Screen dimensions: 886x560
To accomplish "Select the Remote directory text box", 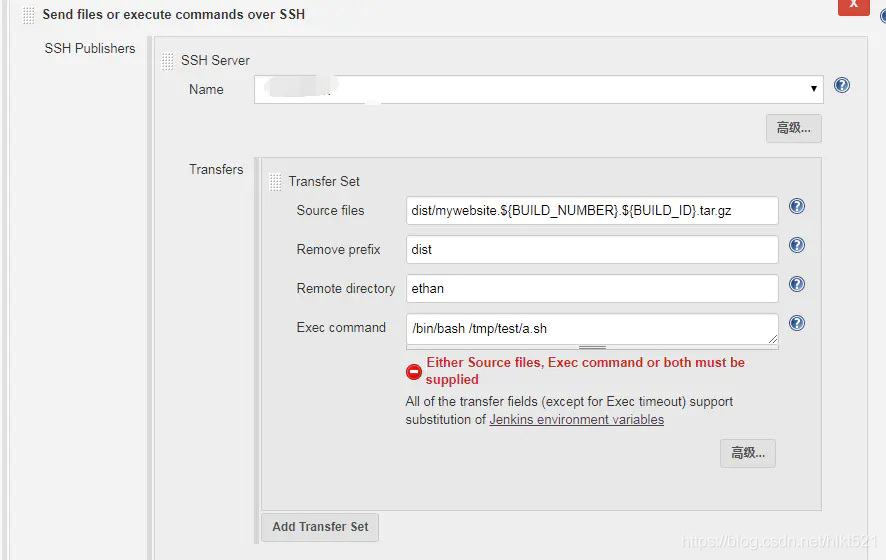I will click(592, 288).
